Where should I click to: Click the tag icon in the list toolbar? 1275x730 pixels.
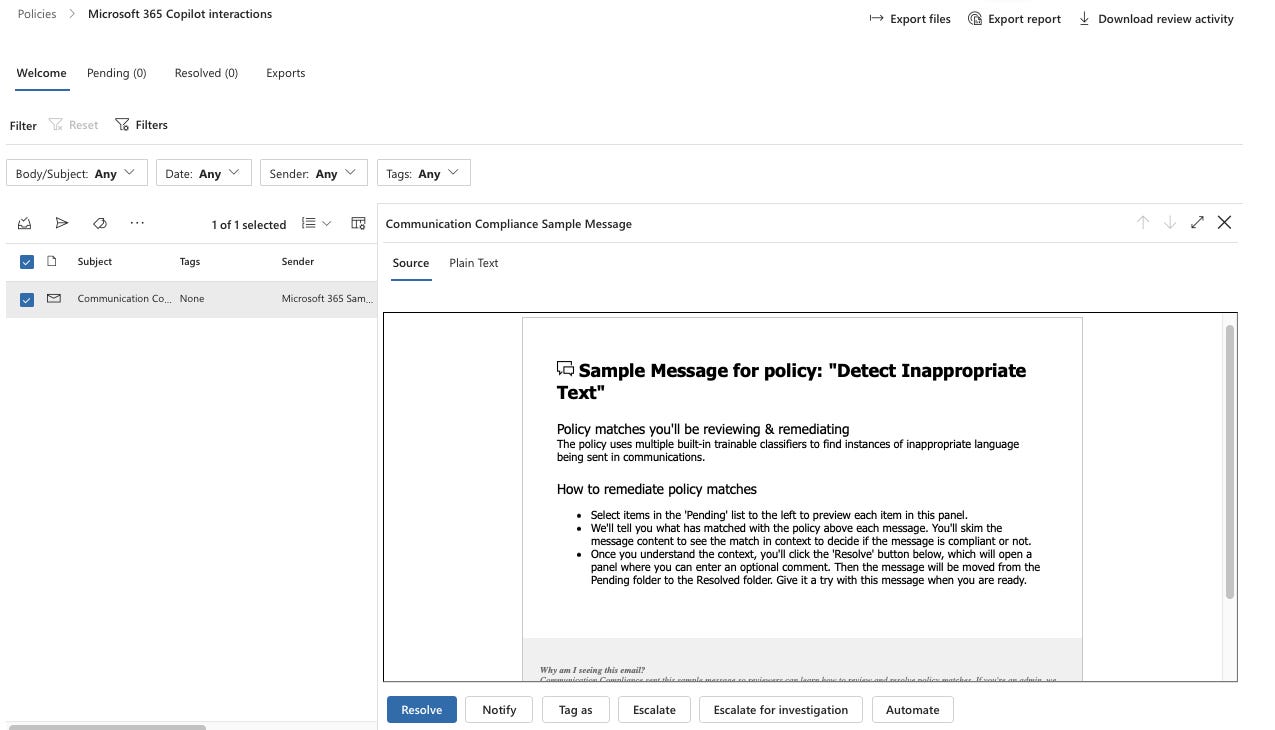pyautogui.click(x=99, y=223)
